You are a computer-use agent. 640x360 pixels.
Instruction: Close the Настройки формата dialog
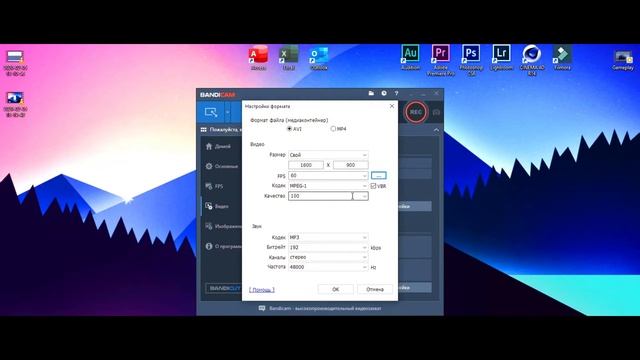coord(392,106)
